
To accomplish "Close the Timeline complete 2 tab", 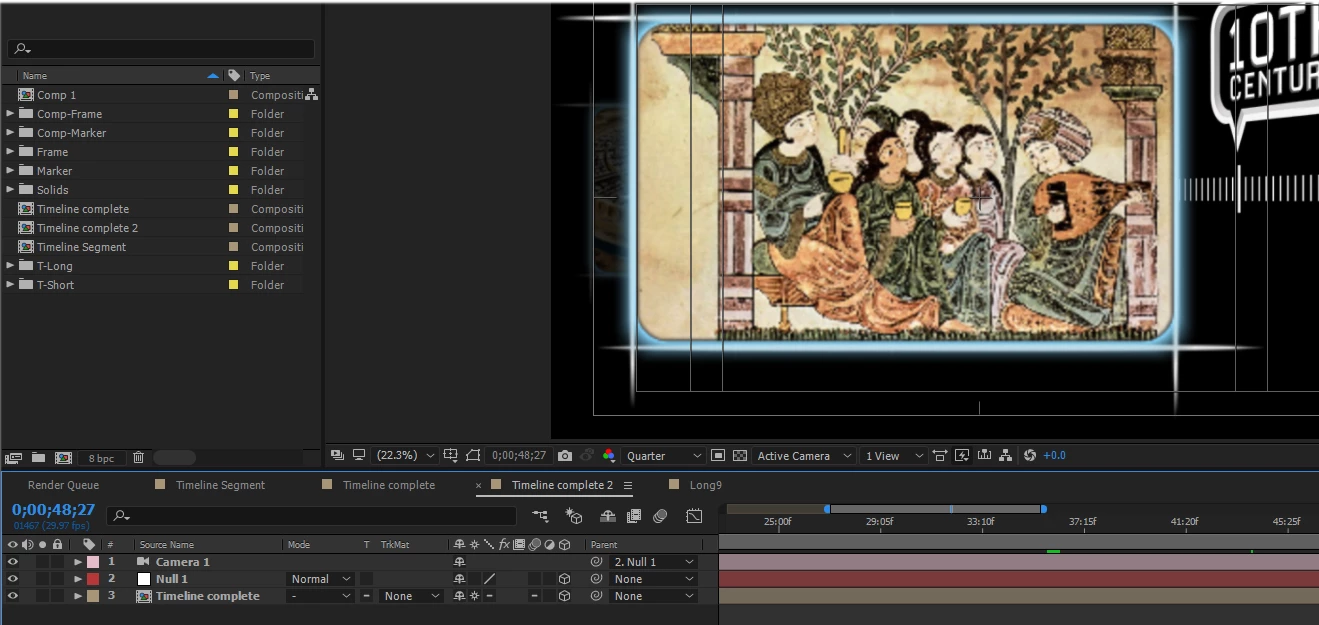I will 478,485.
